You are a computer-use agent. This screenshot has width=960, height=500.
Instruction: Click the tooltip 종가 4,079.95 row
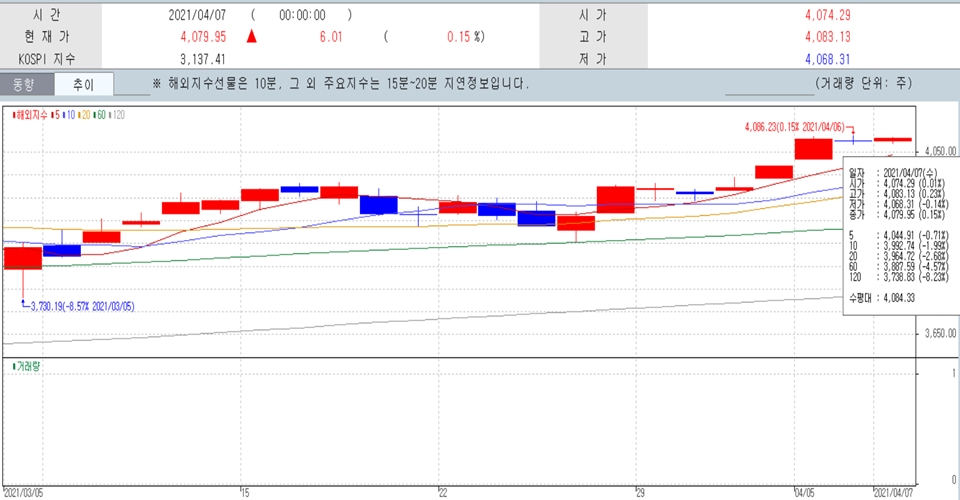tap(897, 215)
